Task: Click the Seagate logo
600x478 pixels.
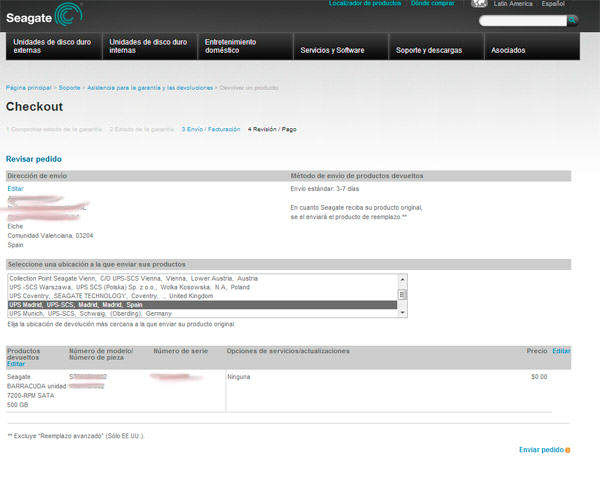Action: tap(44, 15)
